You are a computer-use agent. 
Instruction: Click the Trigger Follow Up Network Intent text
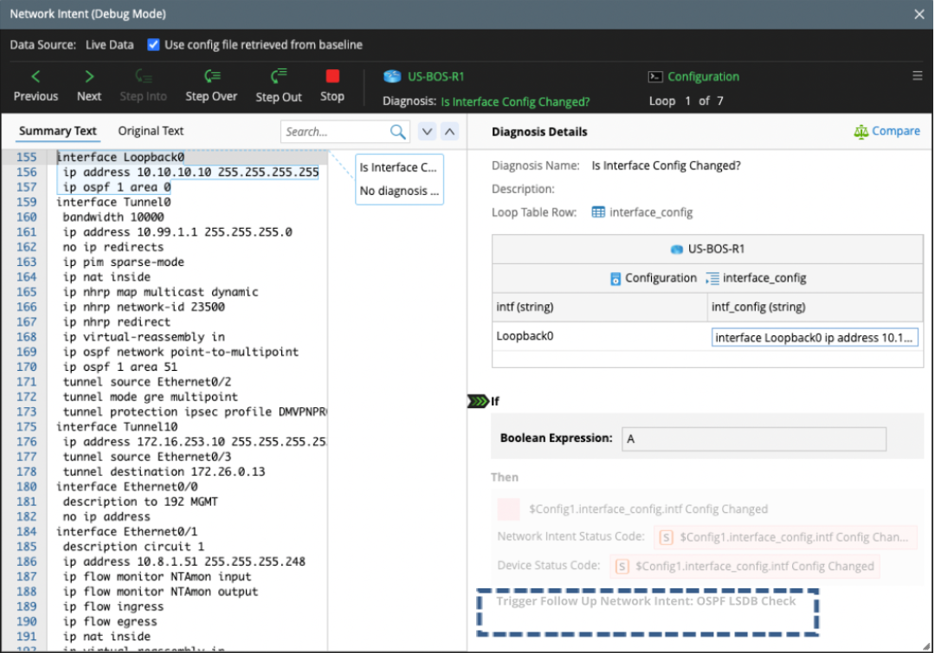click(646, 601)
